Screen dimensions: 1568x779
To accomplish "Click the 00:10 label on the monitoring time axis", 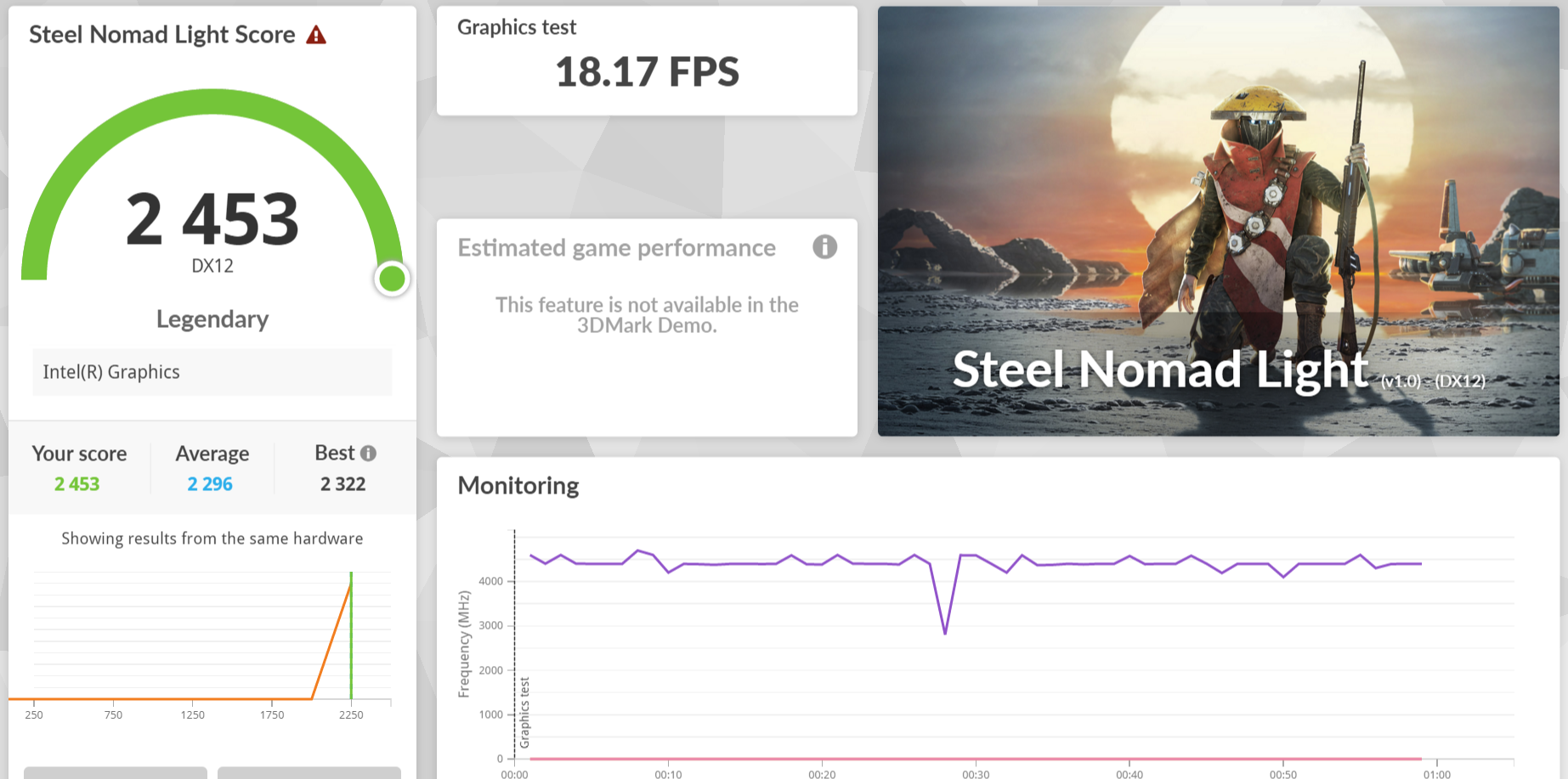I will coord(668,774).
